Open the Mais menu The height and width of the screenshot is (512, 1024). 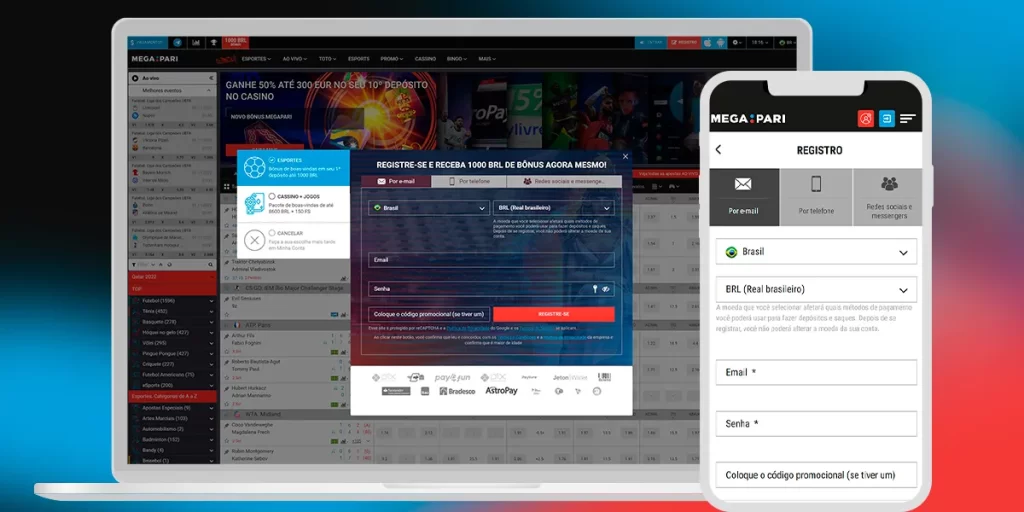(x=487, y=59)
